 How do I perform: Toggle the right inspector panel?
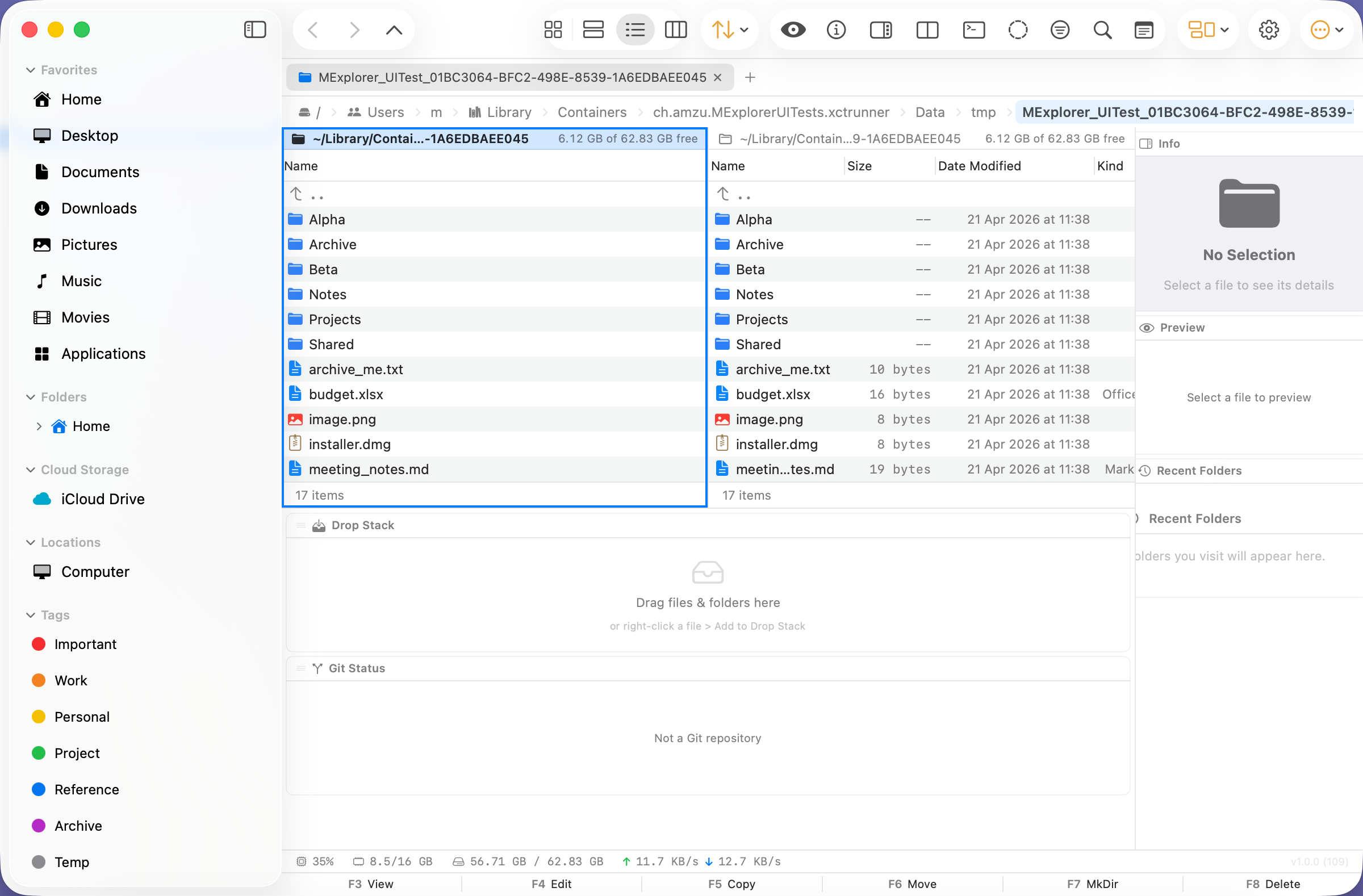tap(881, 29)
